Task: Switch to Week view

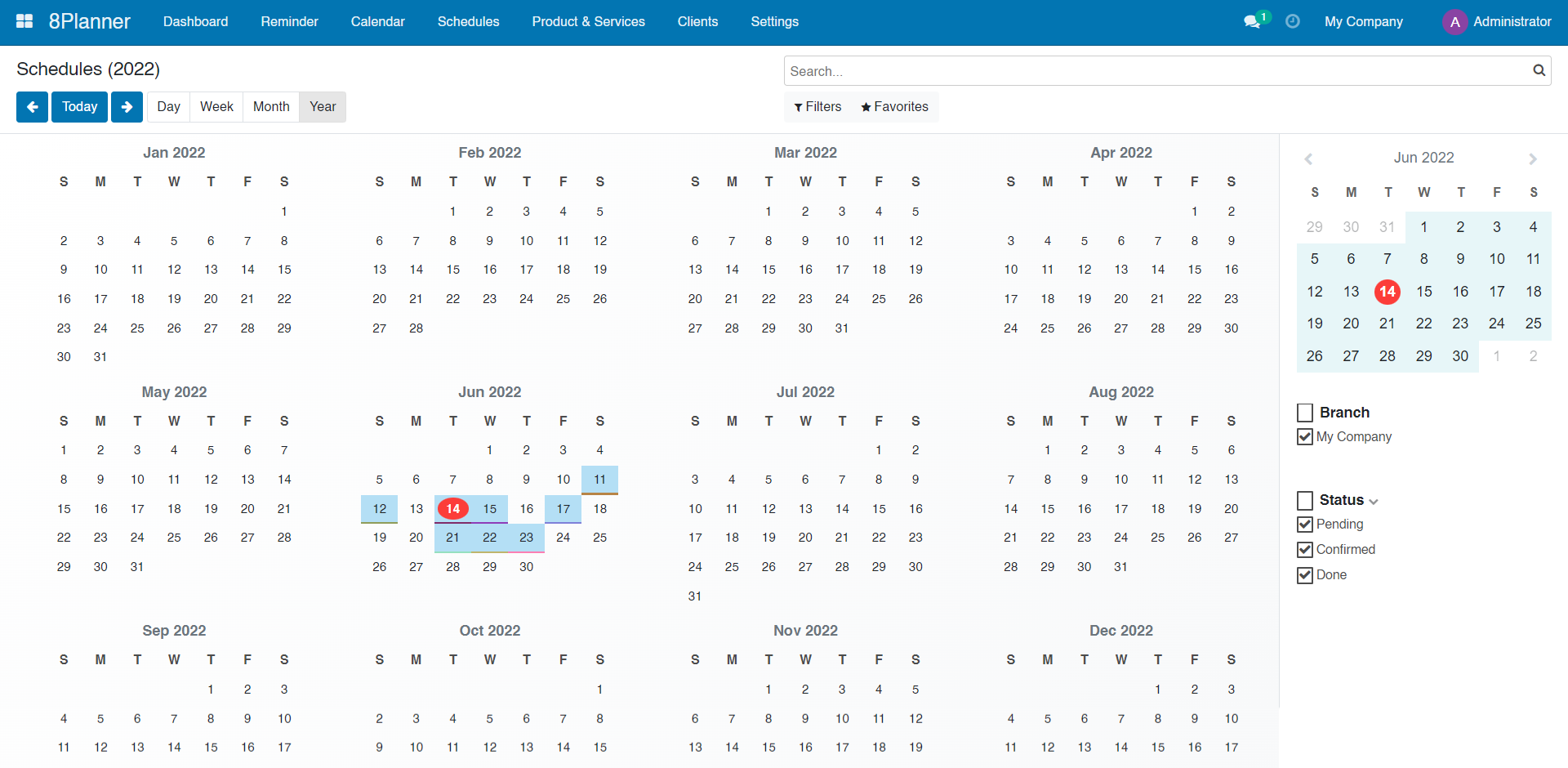Action: (x=217, y=107)
